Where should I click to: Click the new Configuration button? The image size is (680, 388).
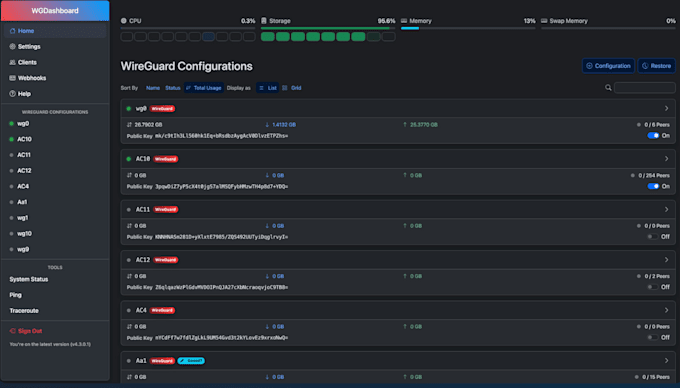[x=608, y=66]
